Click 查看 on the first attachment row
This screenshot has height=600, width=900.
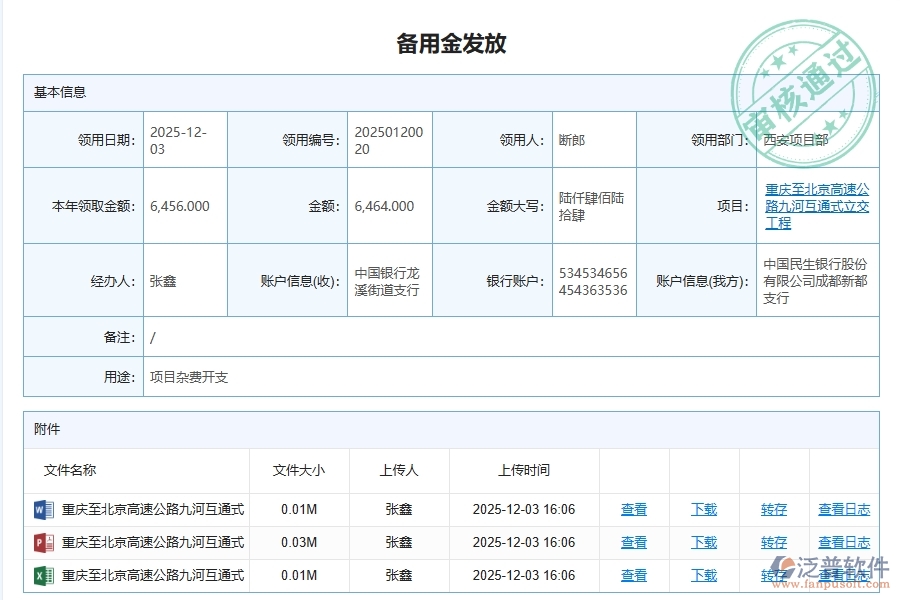(634, 509)
